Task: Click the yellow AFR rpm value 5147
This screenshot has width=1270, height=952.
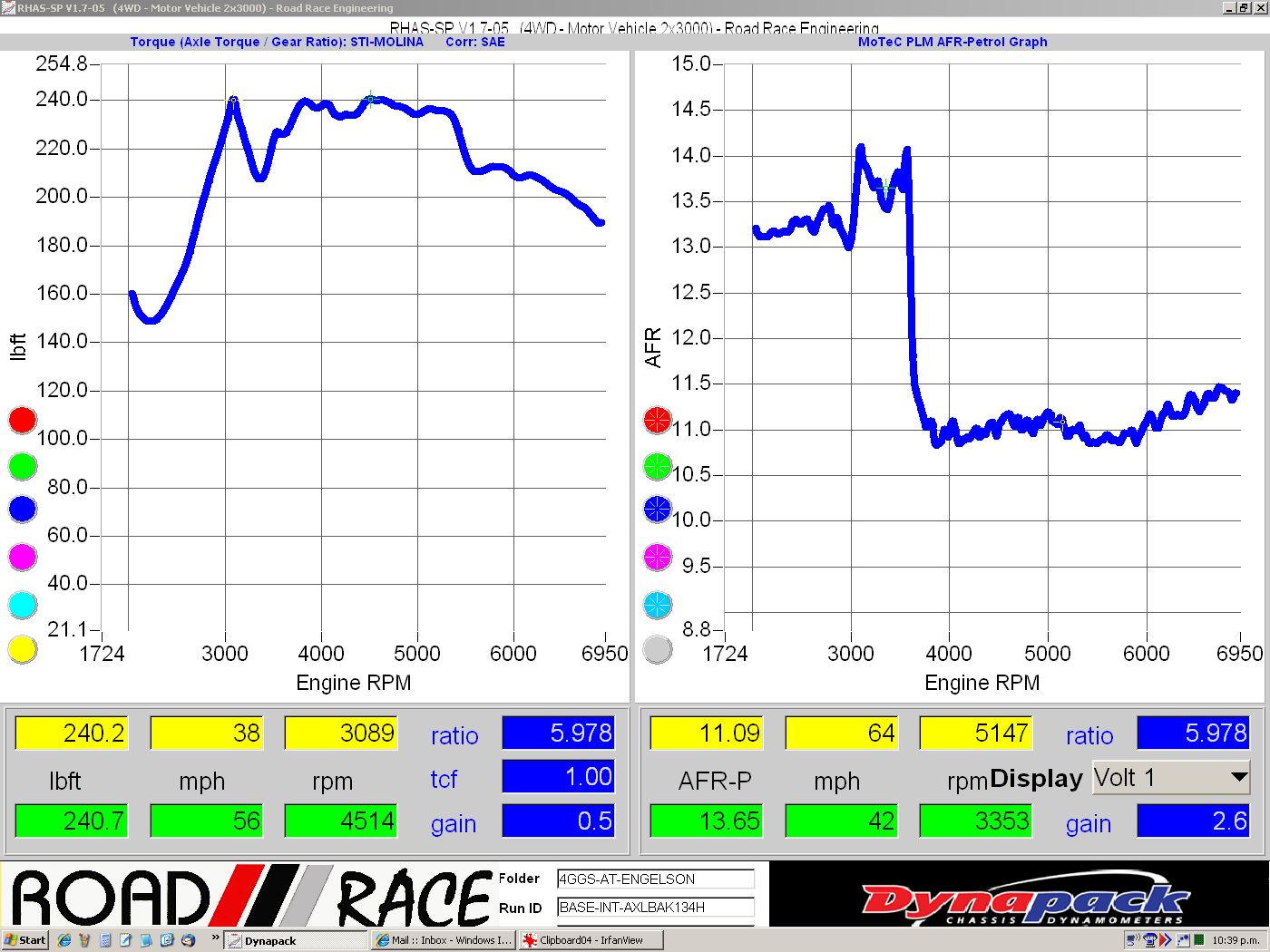Action: pos(976,733)
